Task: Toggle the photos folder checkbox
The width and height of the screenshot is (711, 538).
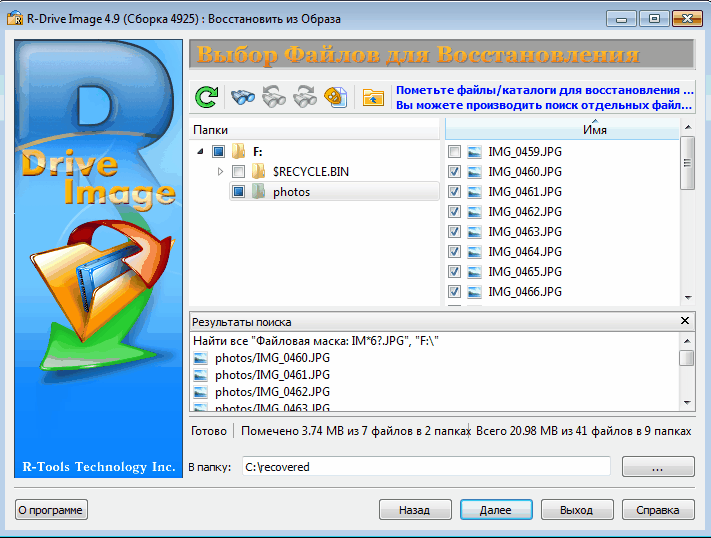Action: tap(239, 191)
